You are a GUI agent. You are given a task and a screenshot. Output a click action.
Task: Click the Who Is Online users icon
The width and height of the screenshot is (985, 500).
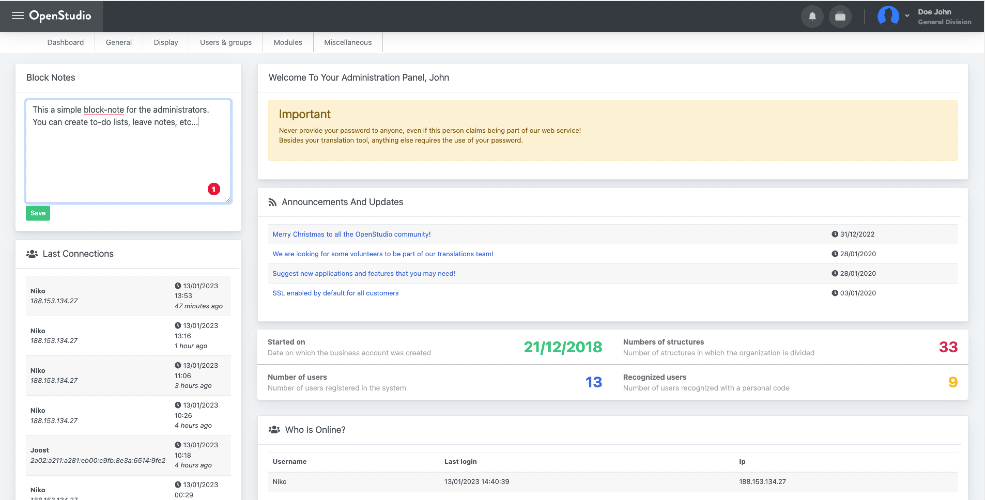point(274,430)
